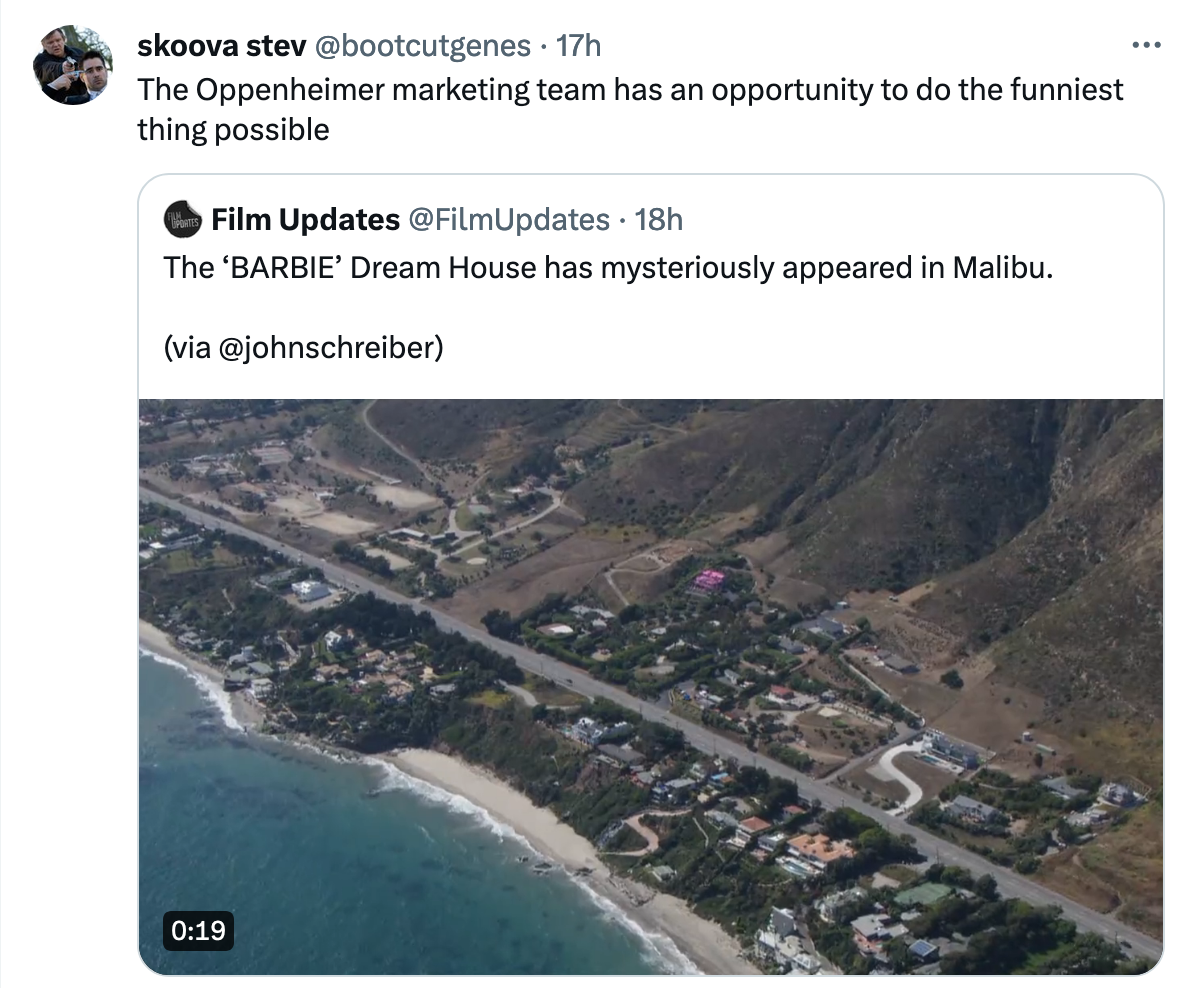Viewport: 1196px width, 988px height.
Task: Click skoova stev's profile avatar
Action: click(72, 65)
